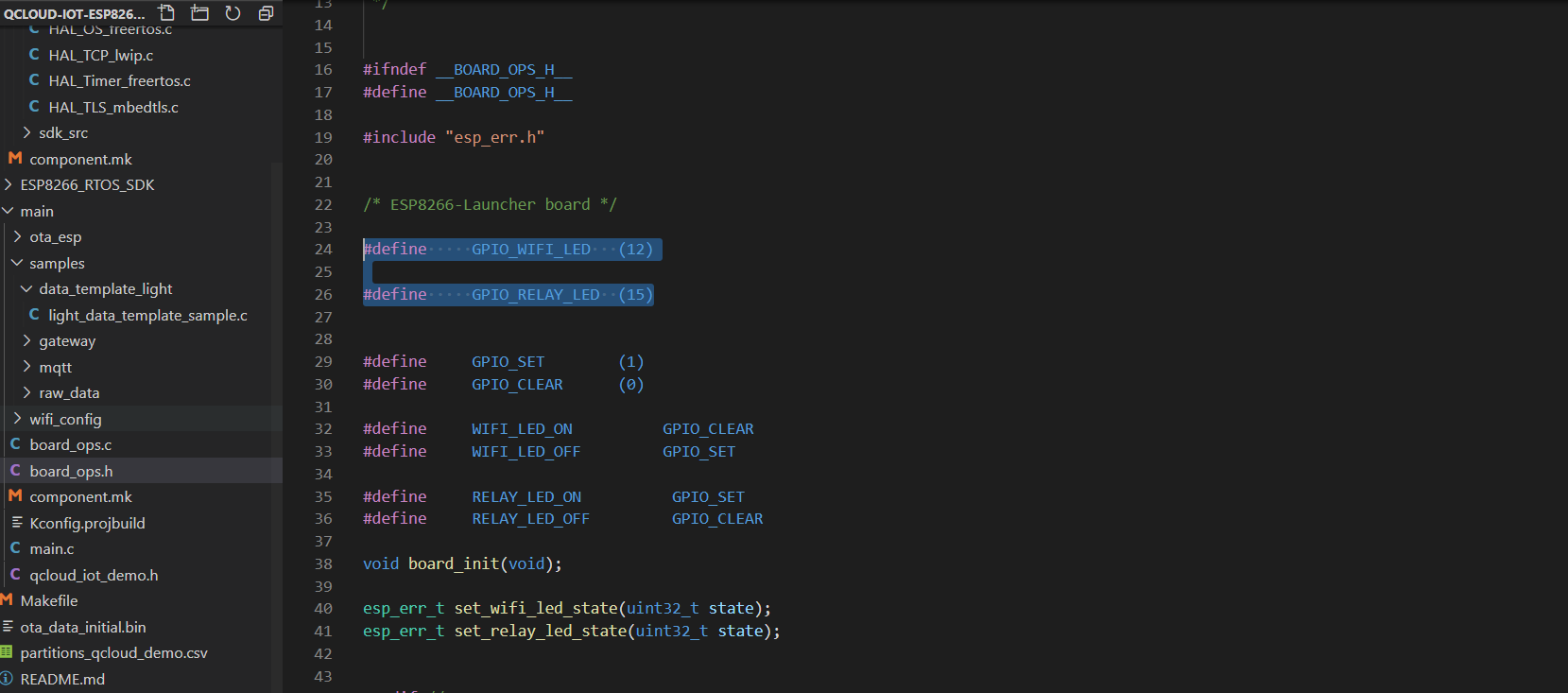Expand the ota_esp folder
Image resolution: width=1568 pixels, height=693 pixels.
coord(17,236)
